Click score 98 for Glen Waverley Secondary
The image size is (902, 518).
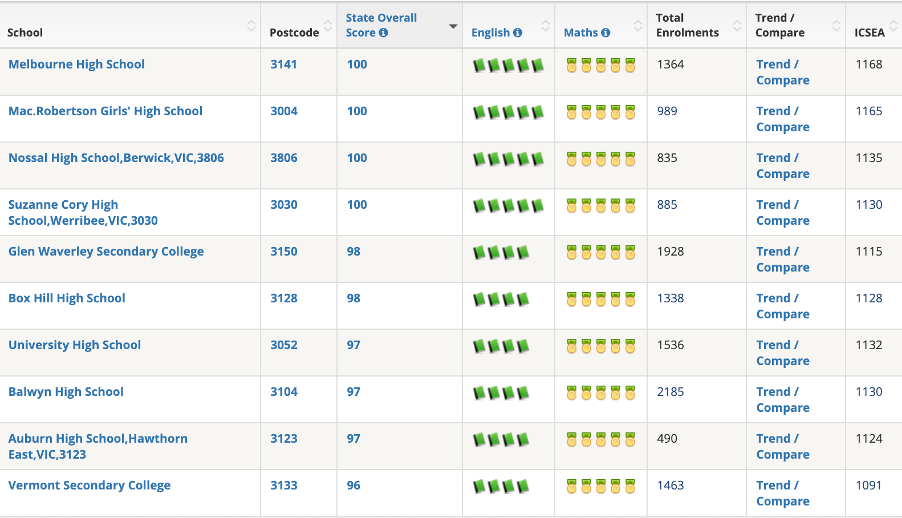(353, 252)
